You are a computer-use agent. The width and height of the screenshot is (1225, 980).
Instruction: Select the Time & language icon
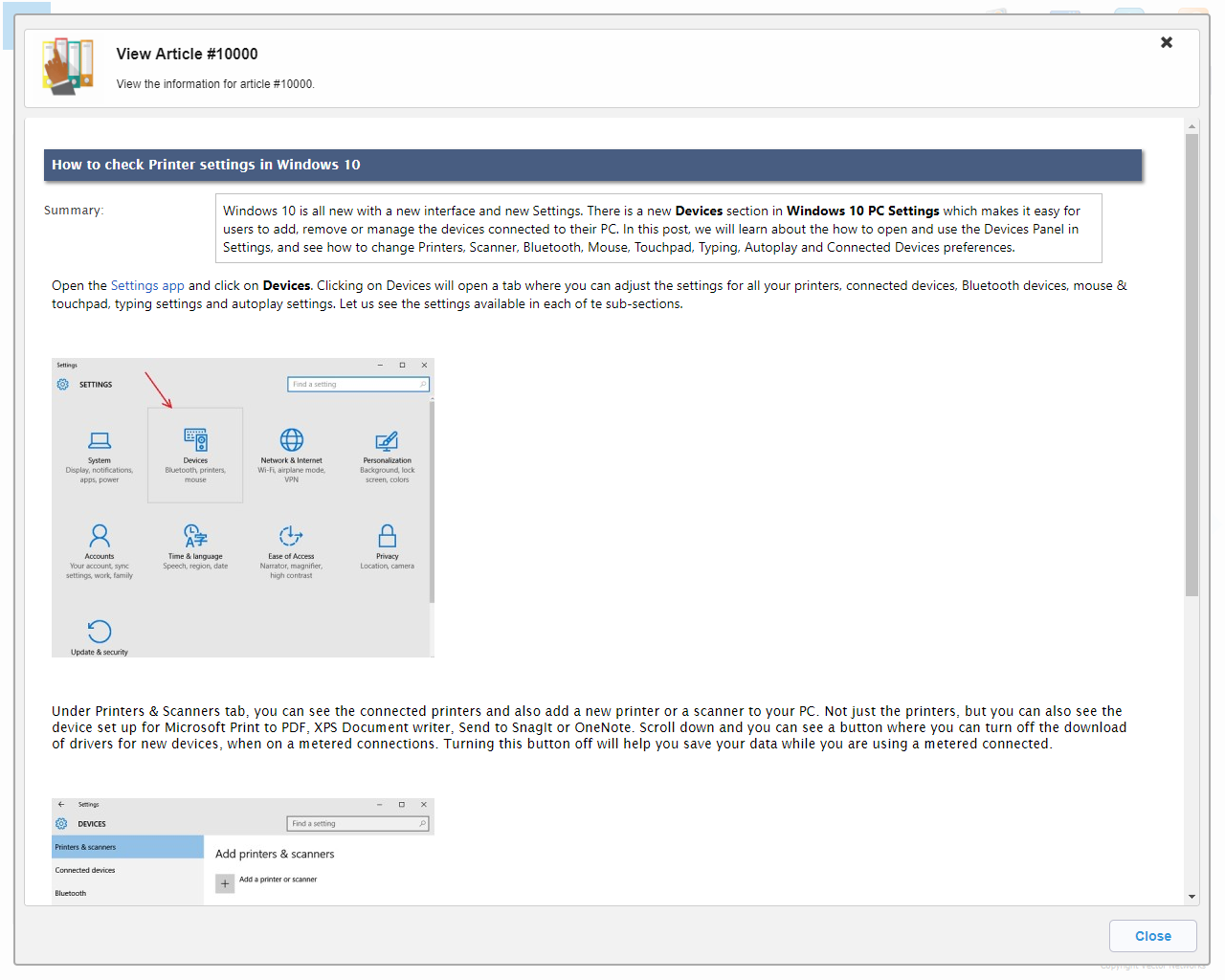pos(195,535)
